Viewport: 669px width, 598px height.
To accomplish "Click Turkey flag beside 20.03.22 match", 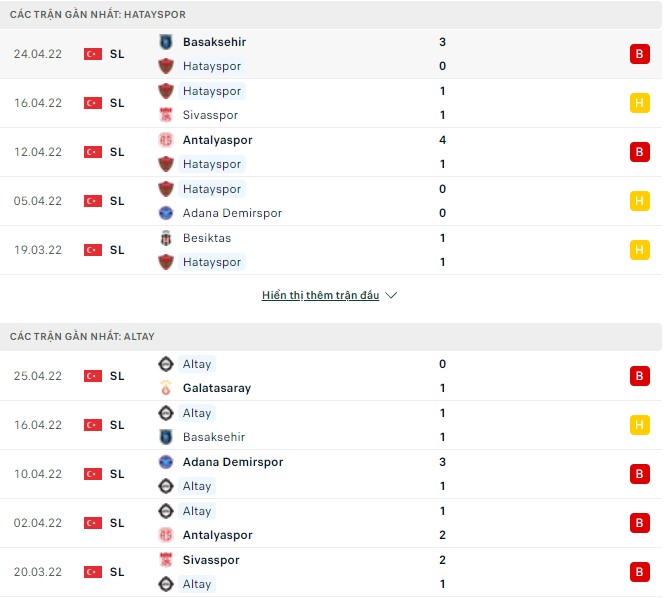I will 93,572.
